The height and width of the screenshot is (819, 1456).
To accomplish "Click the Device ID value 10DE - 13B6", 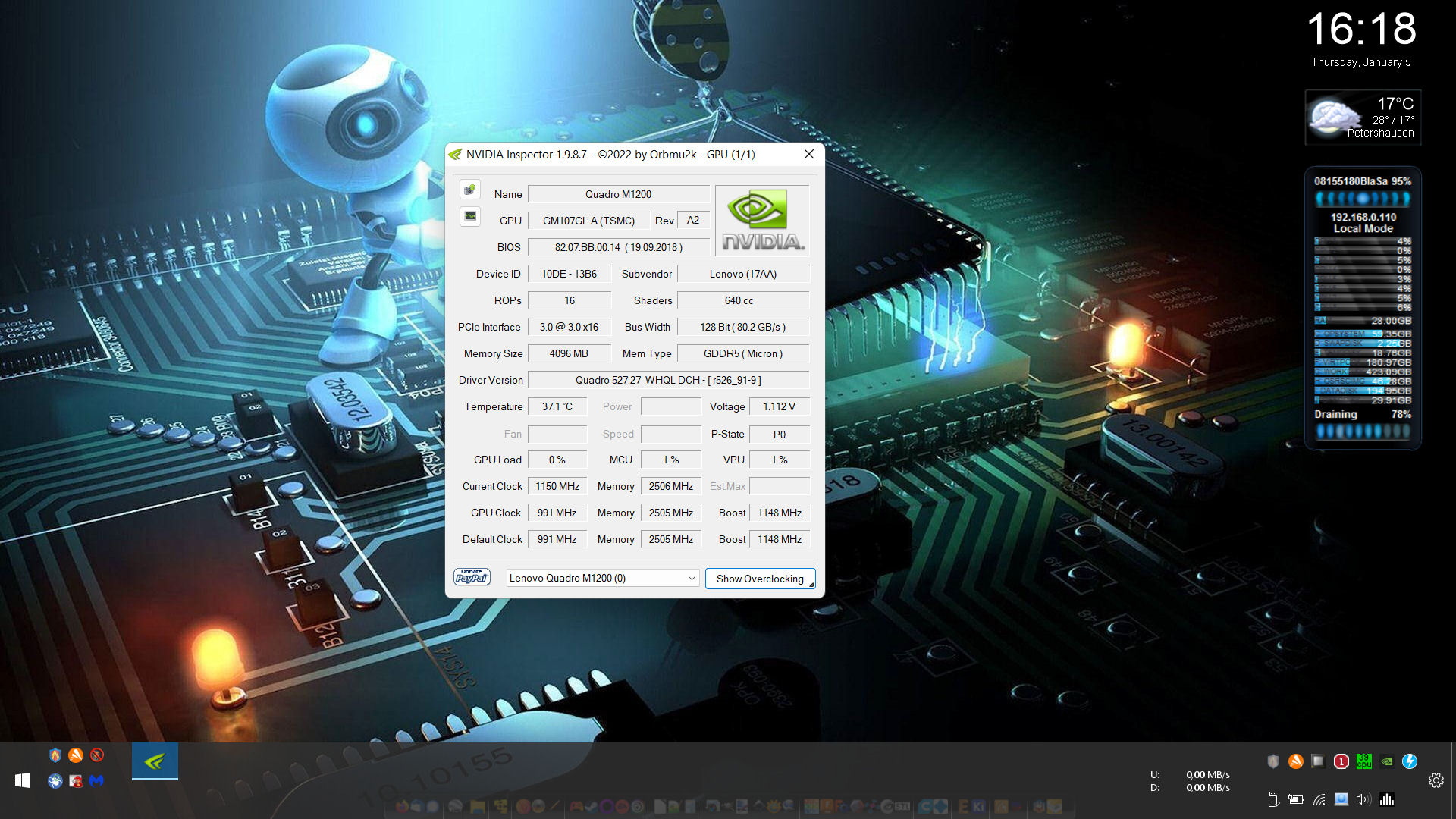I will tap(569, 274).
